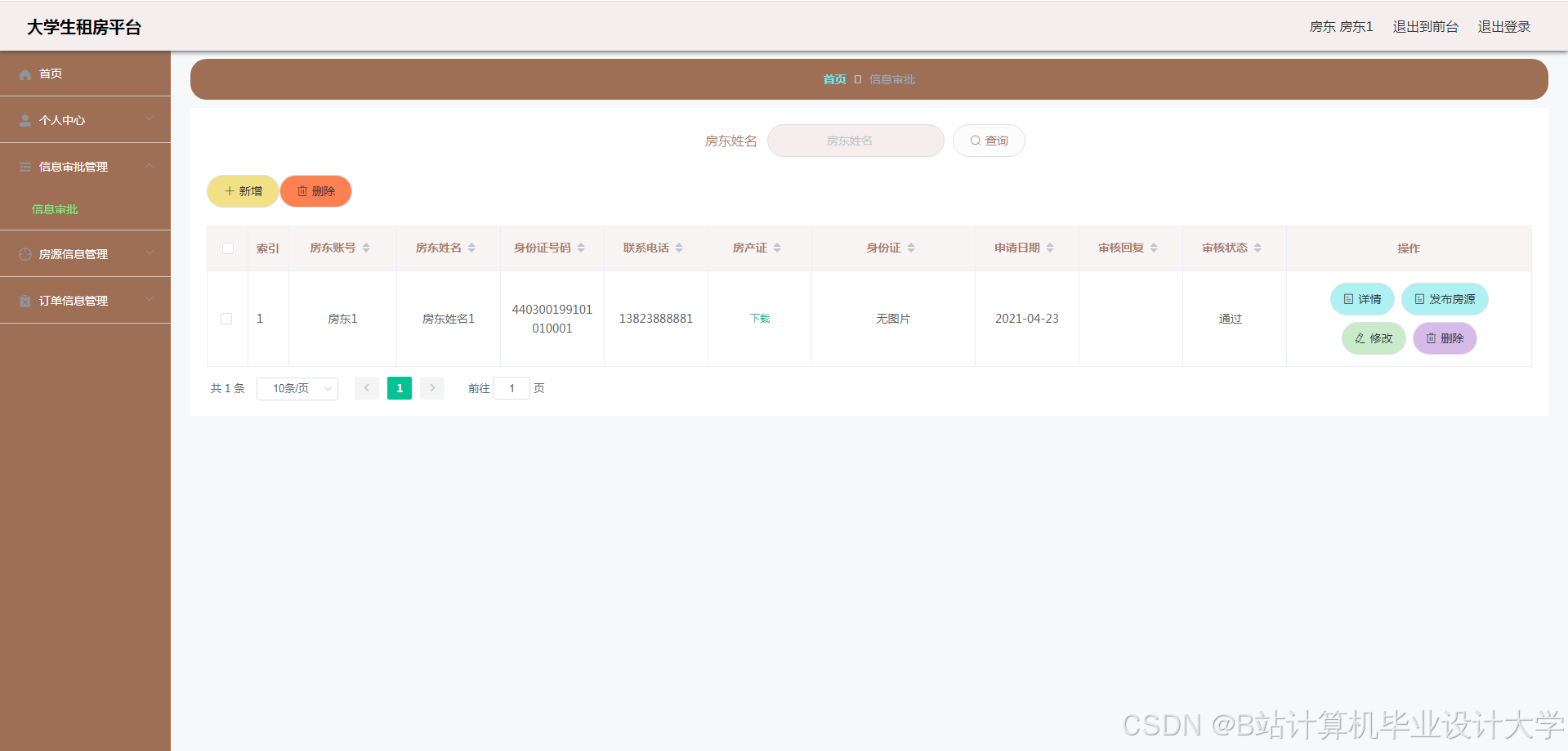
Task: Click the ID number 440300199101010001 cell
Action: (x=552, y=319)
